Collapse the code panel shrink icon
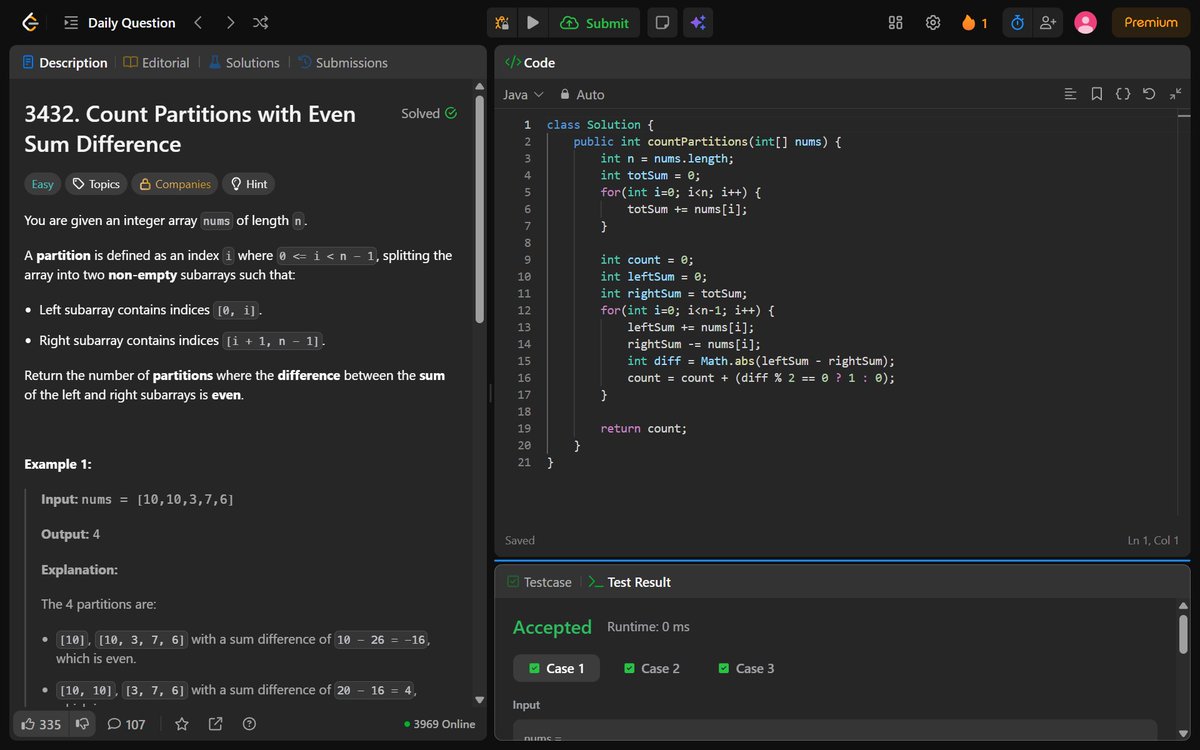The width and height of the screenshot is (1200, 750). point(1175,94)
